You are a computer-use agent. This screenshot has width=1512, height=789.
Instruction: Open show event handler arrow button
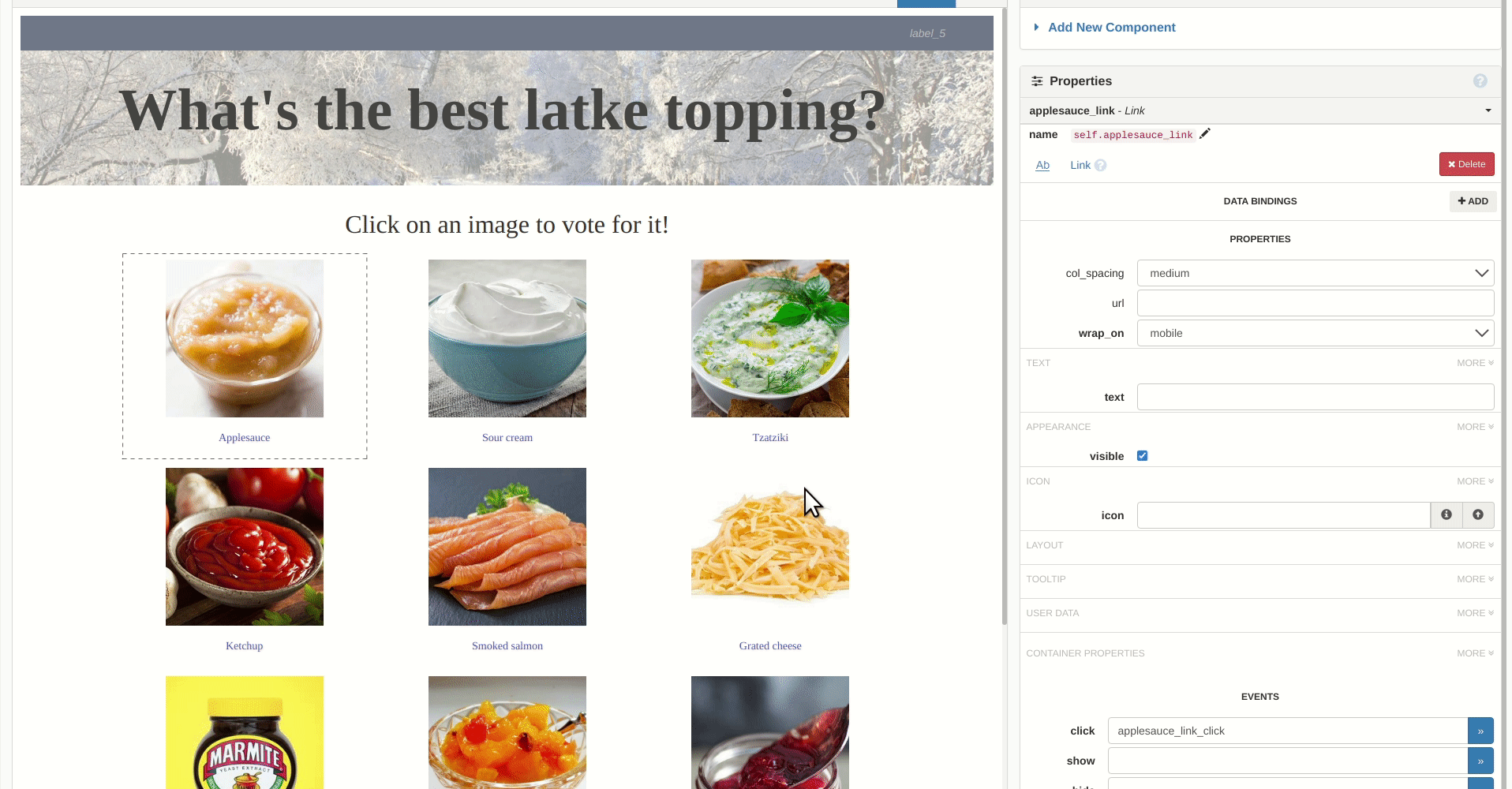1480,761
